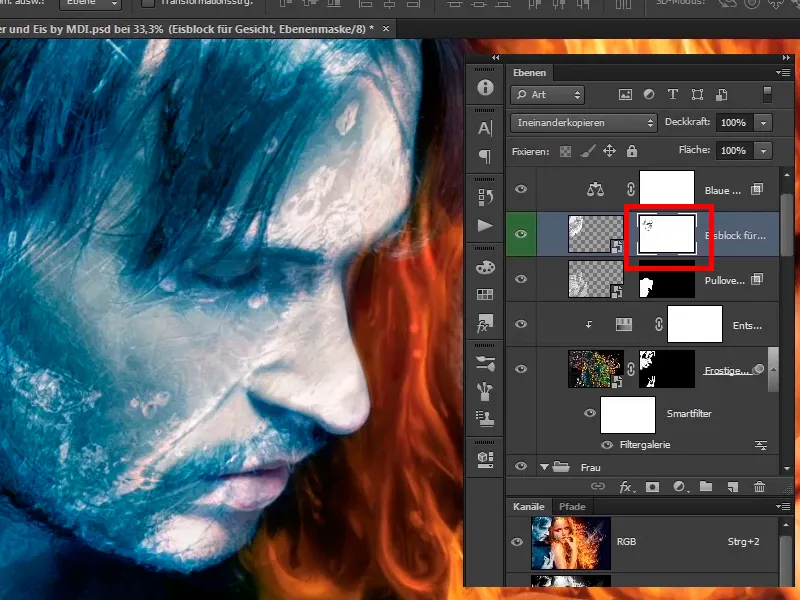This screenshot has height=600, width=800.
Task: Open the Brush presets panel icon
Action: 485,391
